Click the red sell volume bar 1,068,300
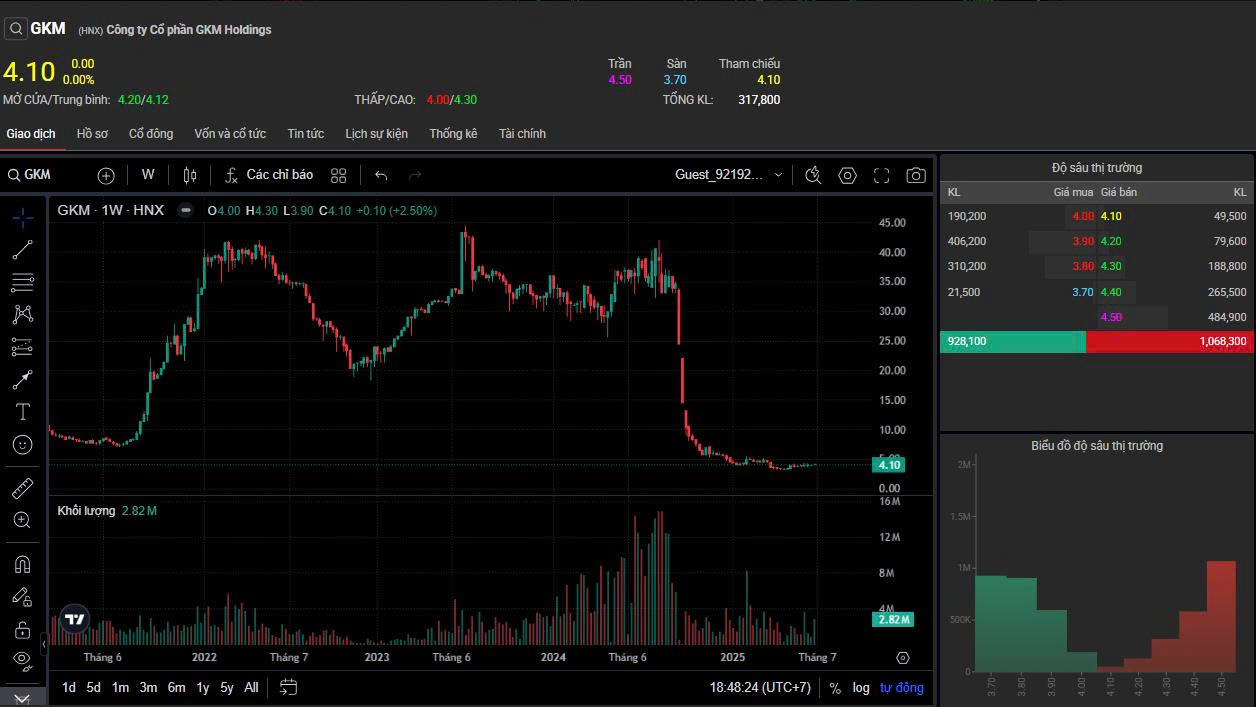Viewport: 1256px width, 707px height. click(1169, 342)
